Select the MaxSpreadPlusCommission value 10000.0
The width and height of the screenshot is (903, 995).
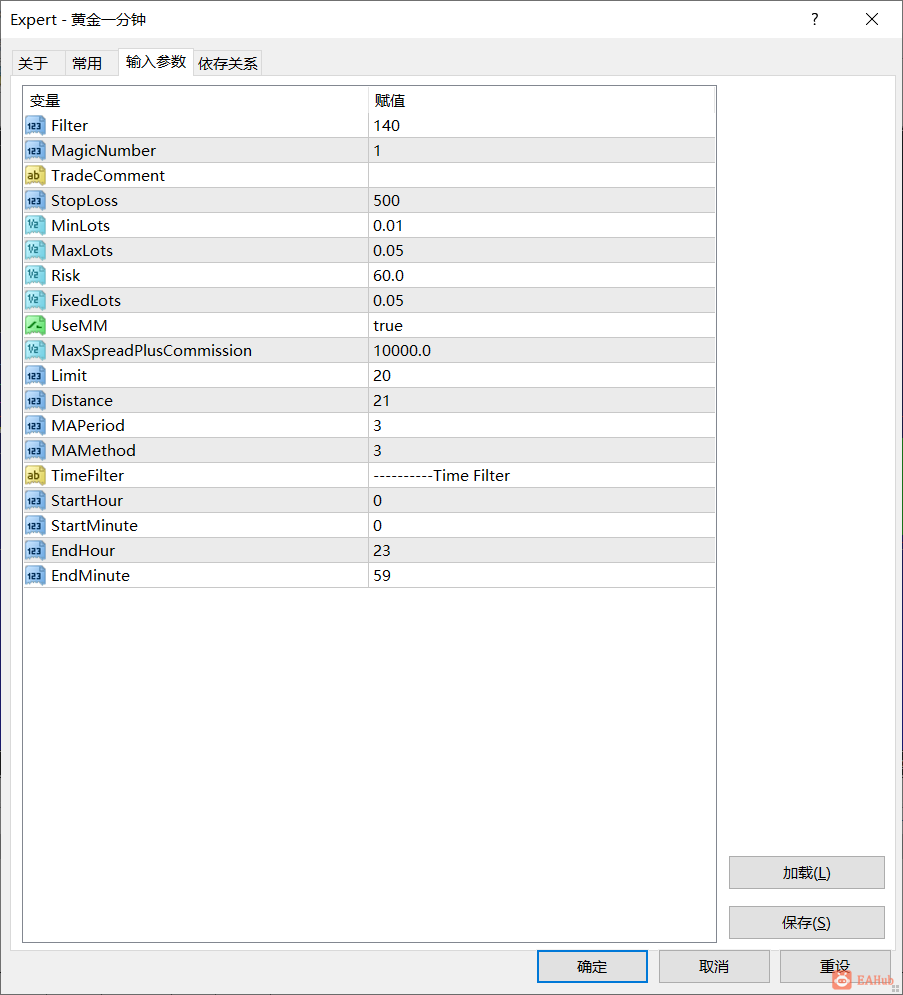point(402,350)
